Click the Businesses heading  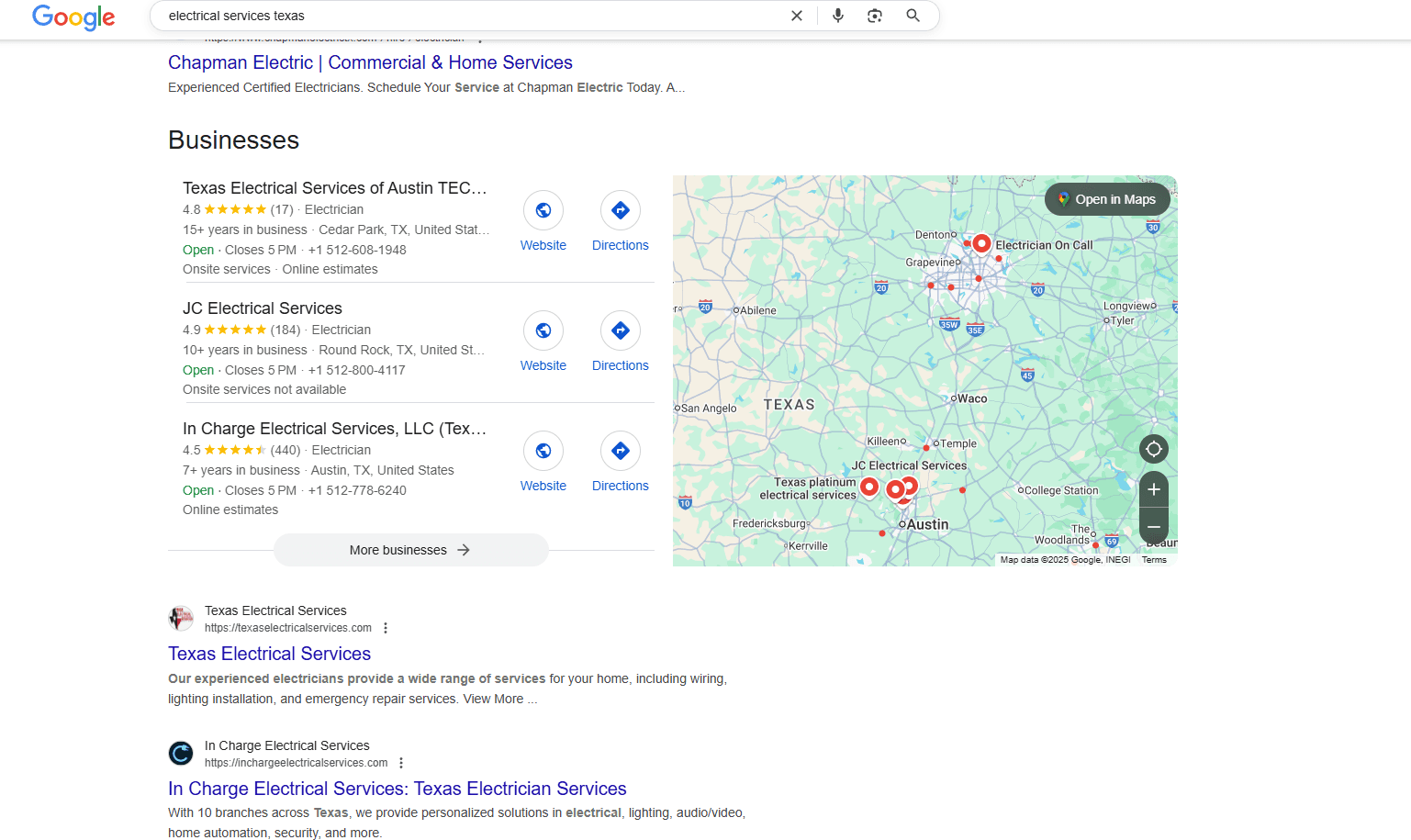point(234,140)
